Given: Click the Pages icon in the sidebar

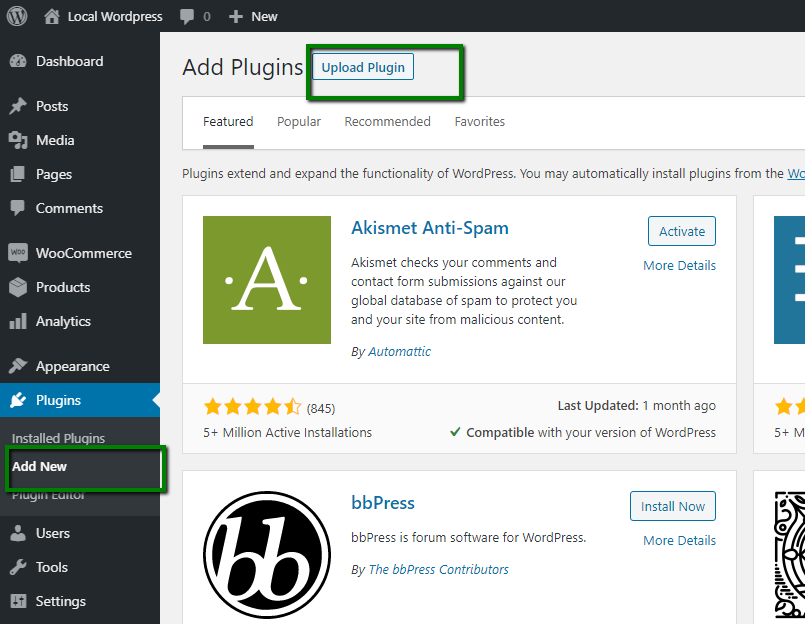Looking at the screenshot, I should tap(17, 174).
